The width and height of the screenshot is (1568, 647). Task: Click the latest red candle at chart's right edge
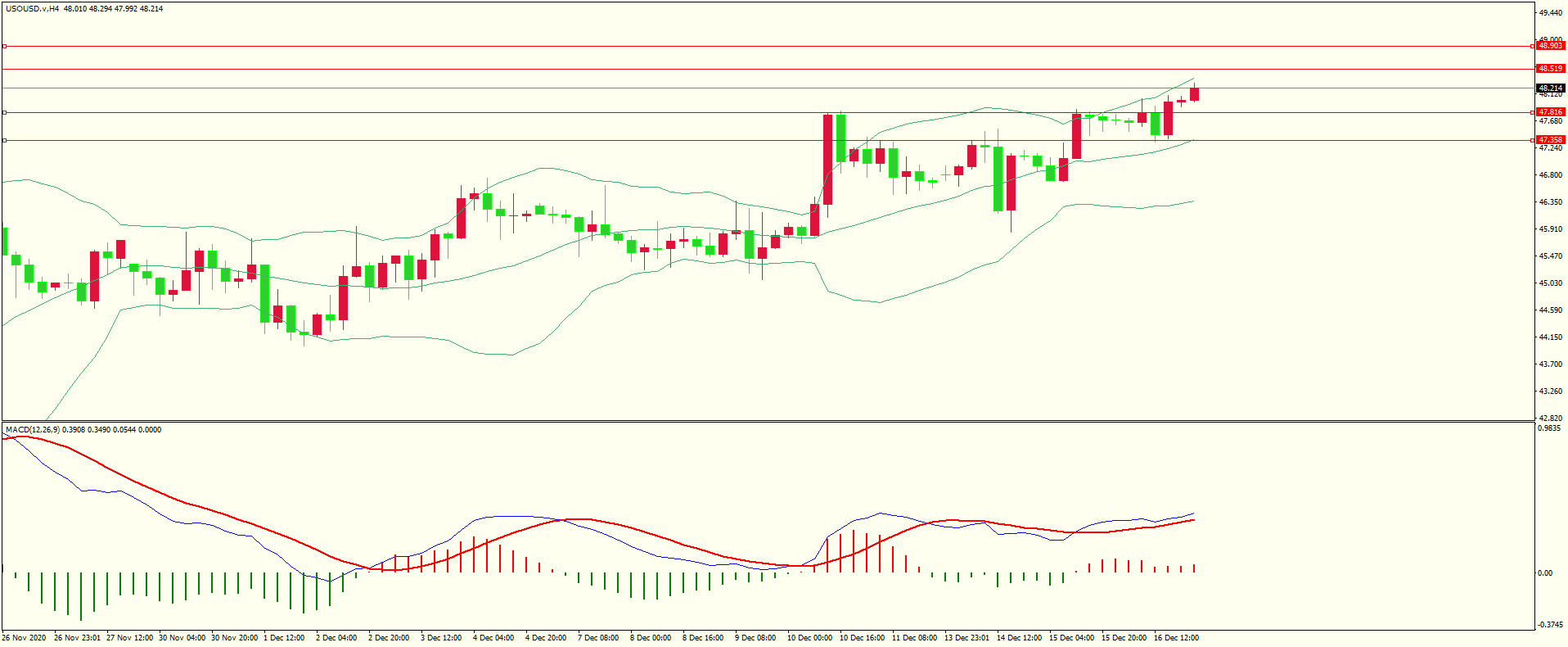[x=1195, y=93]
